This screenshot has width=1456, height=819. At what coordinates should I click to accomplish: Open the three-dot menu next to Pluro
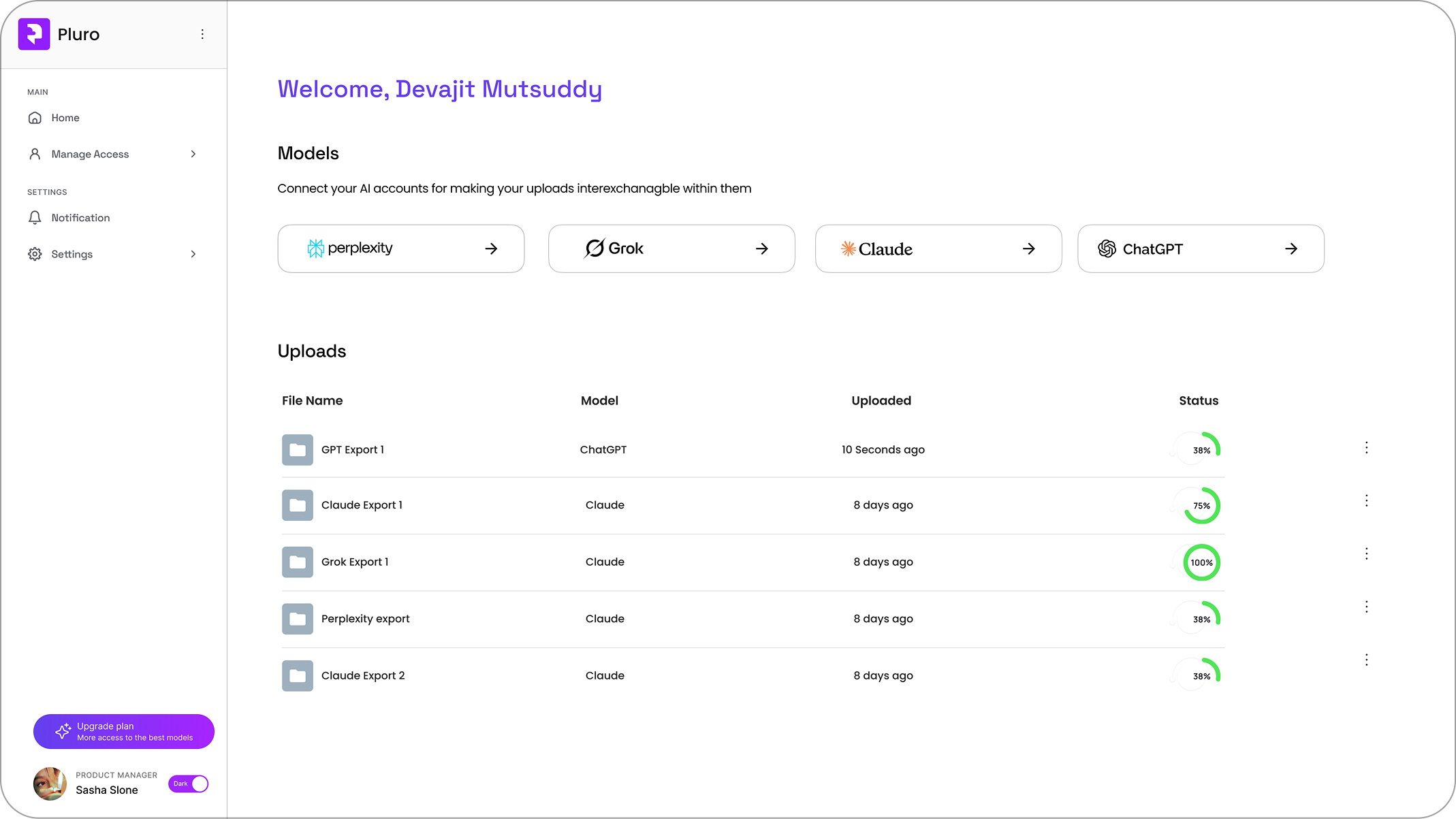coord(202,33)
